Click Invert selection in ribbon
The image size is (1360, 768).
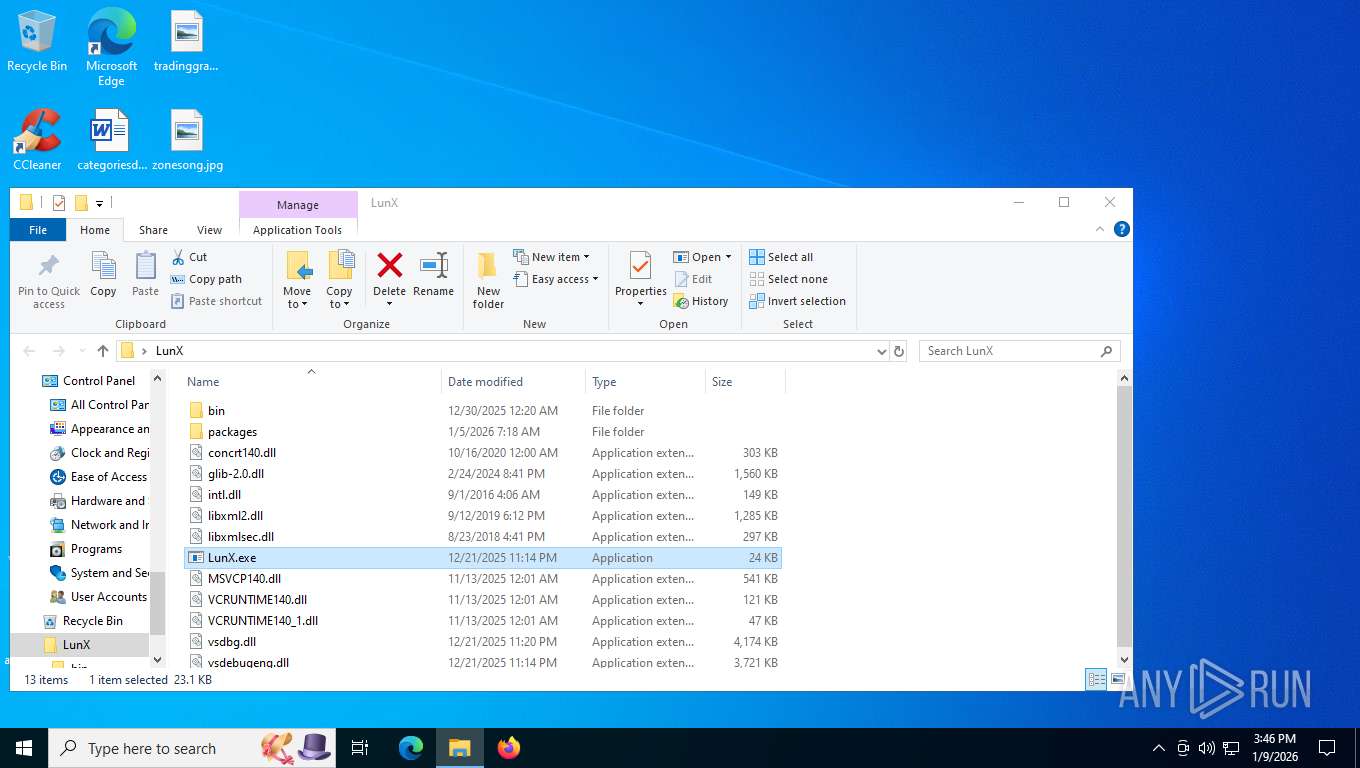click(797, 301)
